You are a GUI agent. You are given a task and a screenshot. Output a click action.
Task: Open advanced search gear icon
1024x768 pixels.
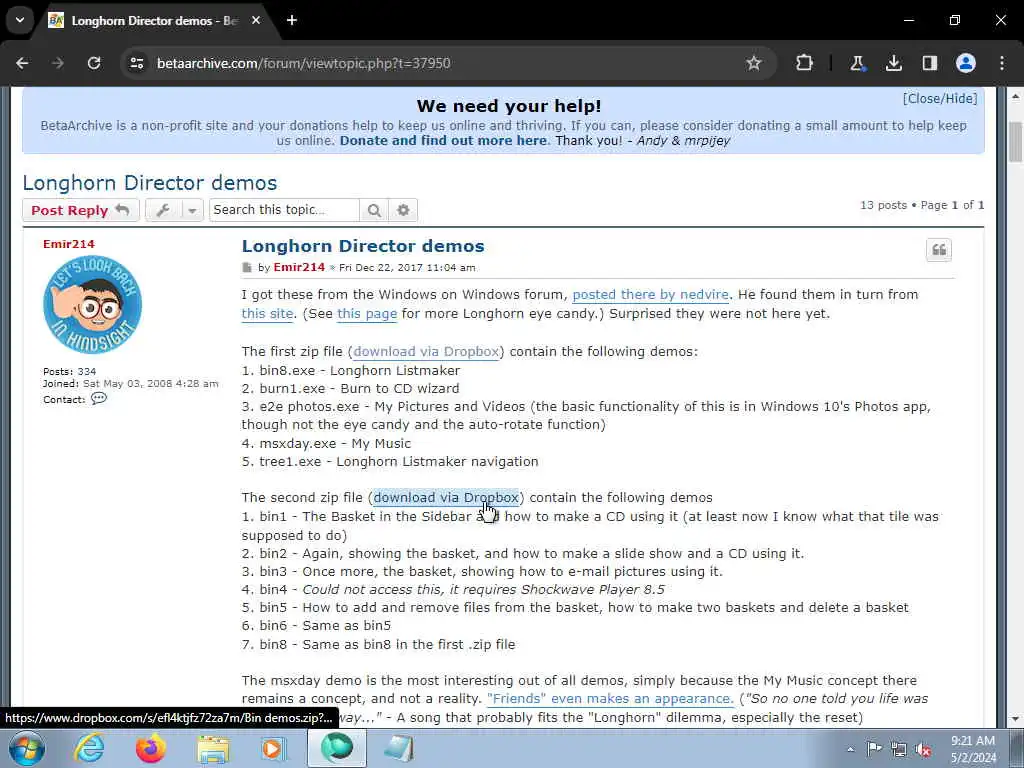(404, 210)
